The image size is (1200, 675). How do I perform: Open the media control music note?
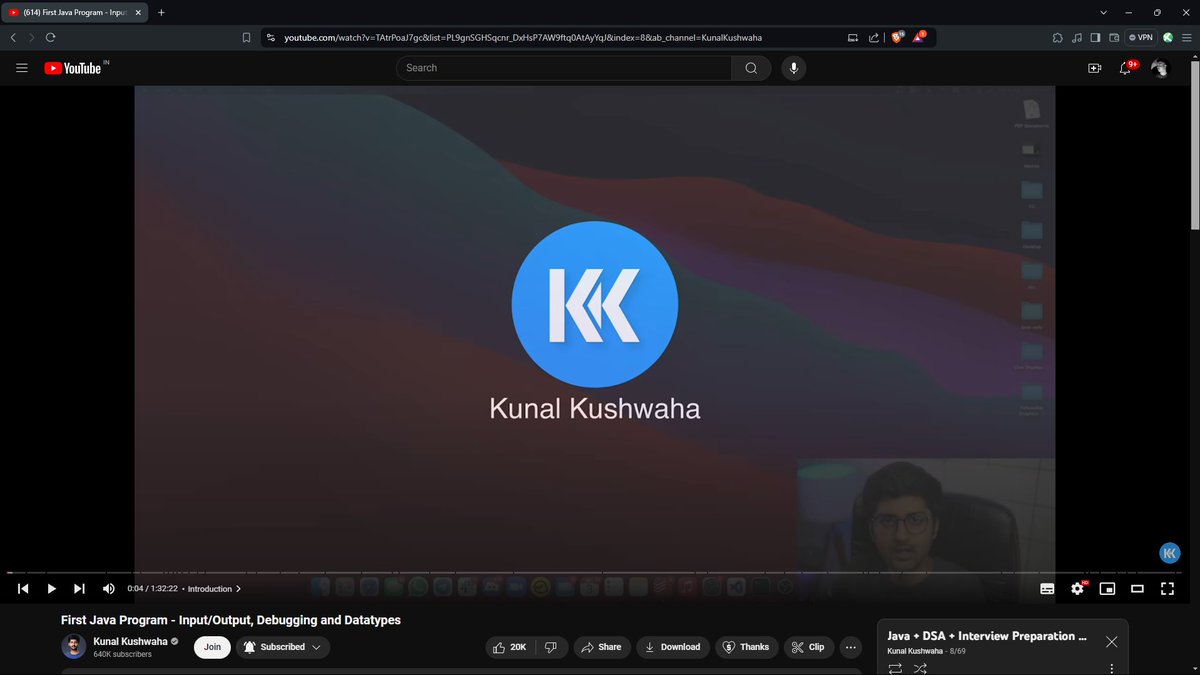coord(1077,37)
